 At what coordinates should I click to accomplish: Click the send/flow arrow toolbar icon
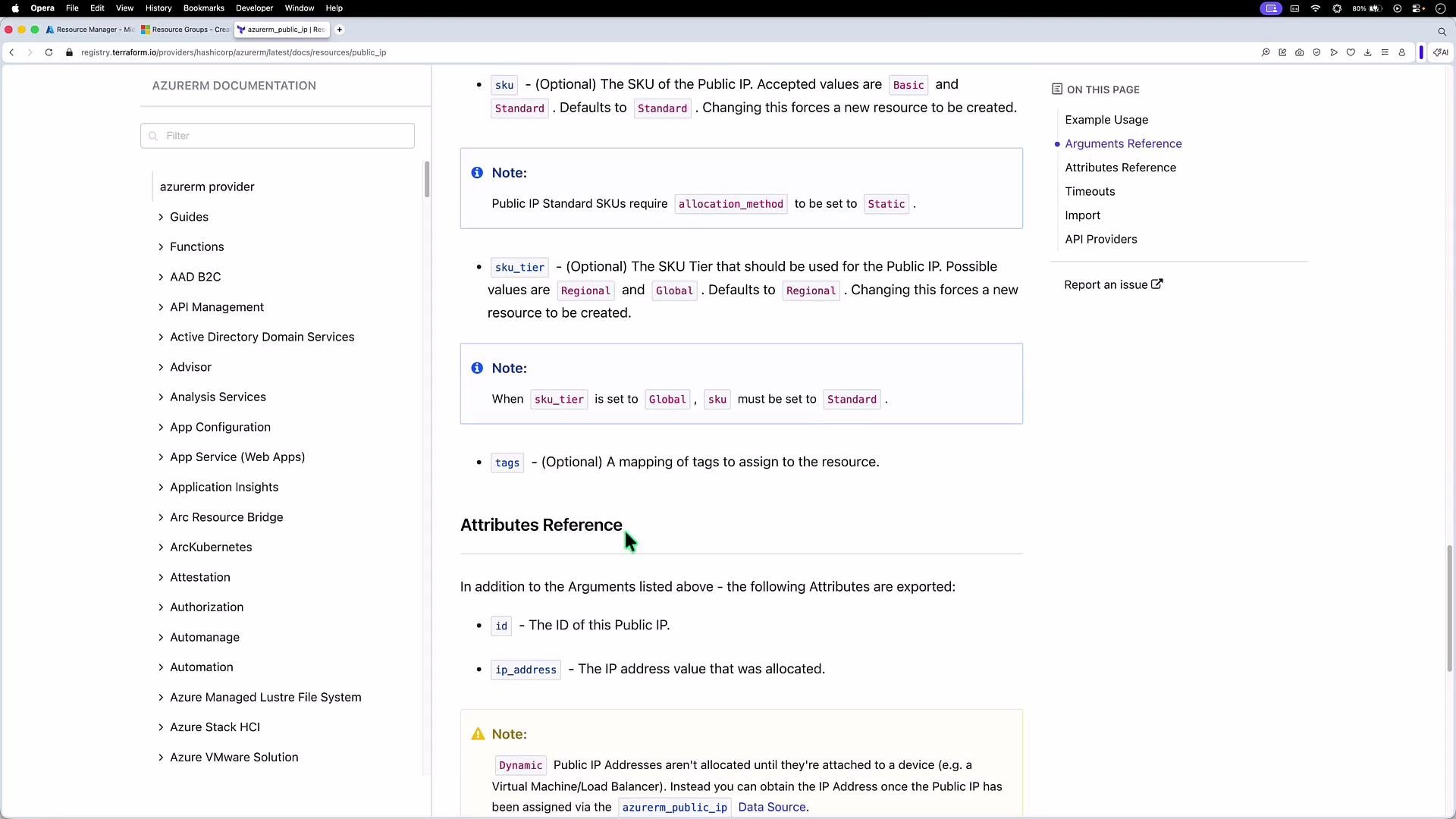(1334, 52)
